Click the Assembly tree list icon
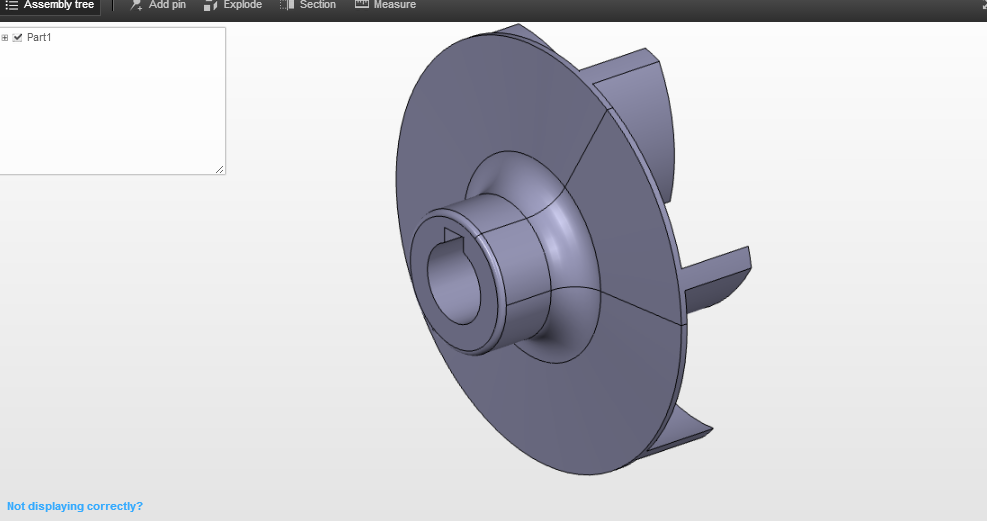987x521 pixels. (11, 5)
